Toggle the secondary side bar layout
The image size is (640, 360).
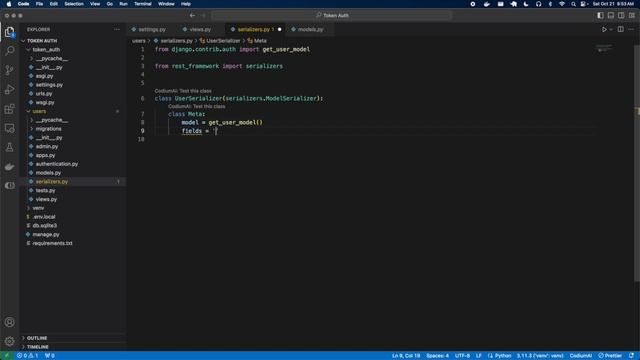621,16
